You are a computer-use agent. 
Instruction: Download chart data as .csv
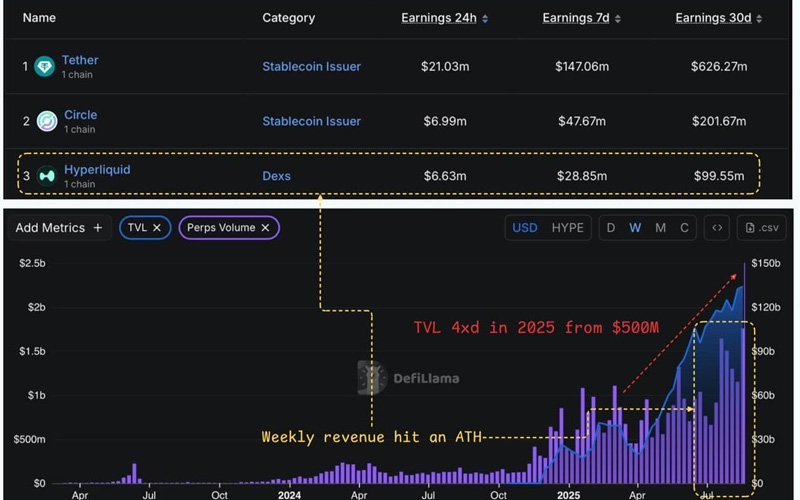762,228
